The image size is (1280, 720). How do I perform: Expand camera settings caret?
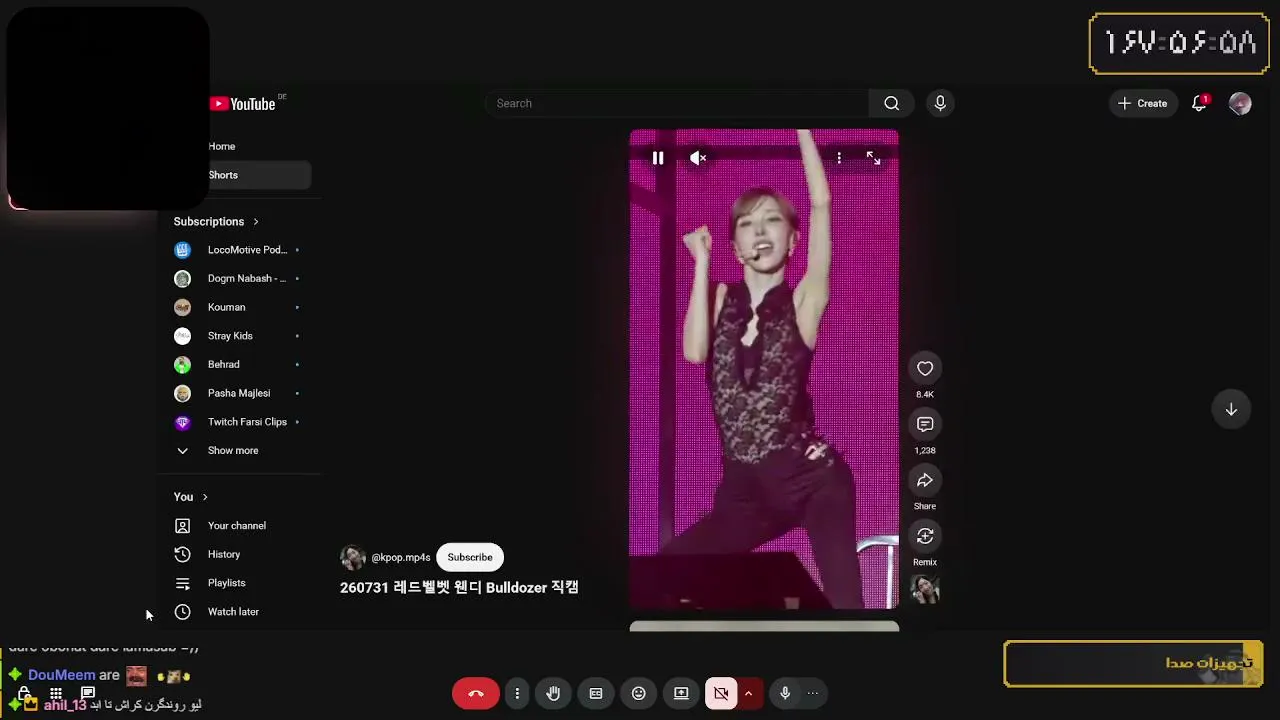point(748,693)
